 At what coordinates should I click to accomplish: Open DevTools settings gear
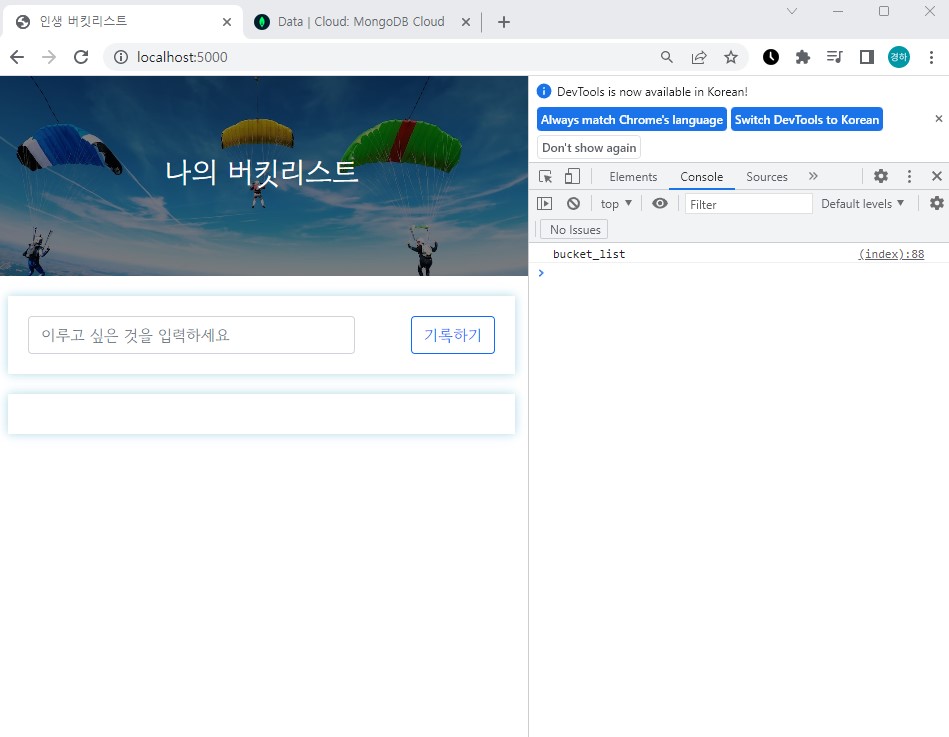881,176
